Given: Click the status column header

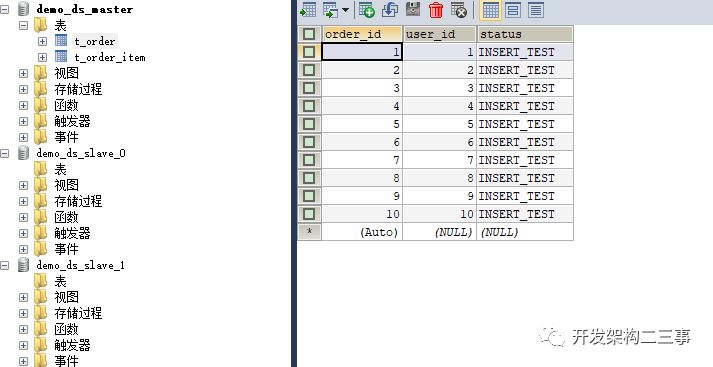Looking at the screenshot, I should click(x=525, y=34).
